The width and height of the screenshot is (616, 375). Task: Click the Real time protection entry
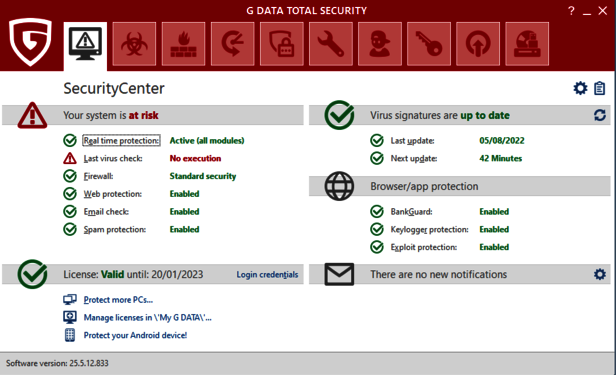[x=121, y=141]
